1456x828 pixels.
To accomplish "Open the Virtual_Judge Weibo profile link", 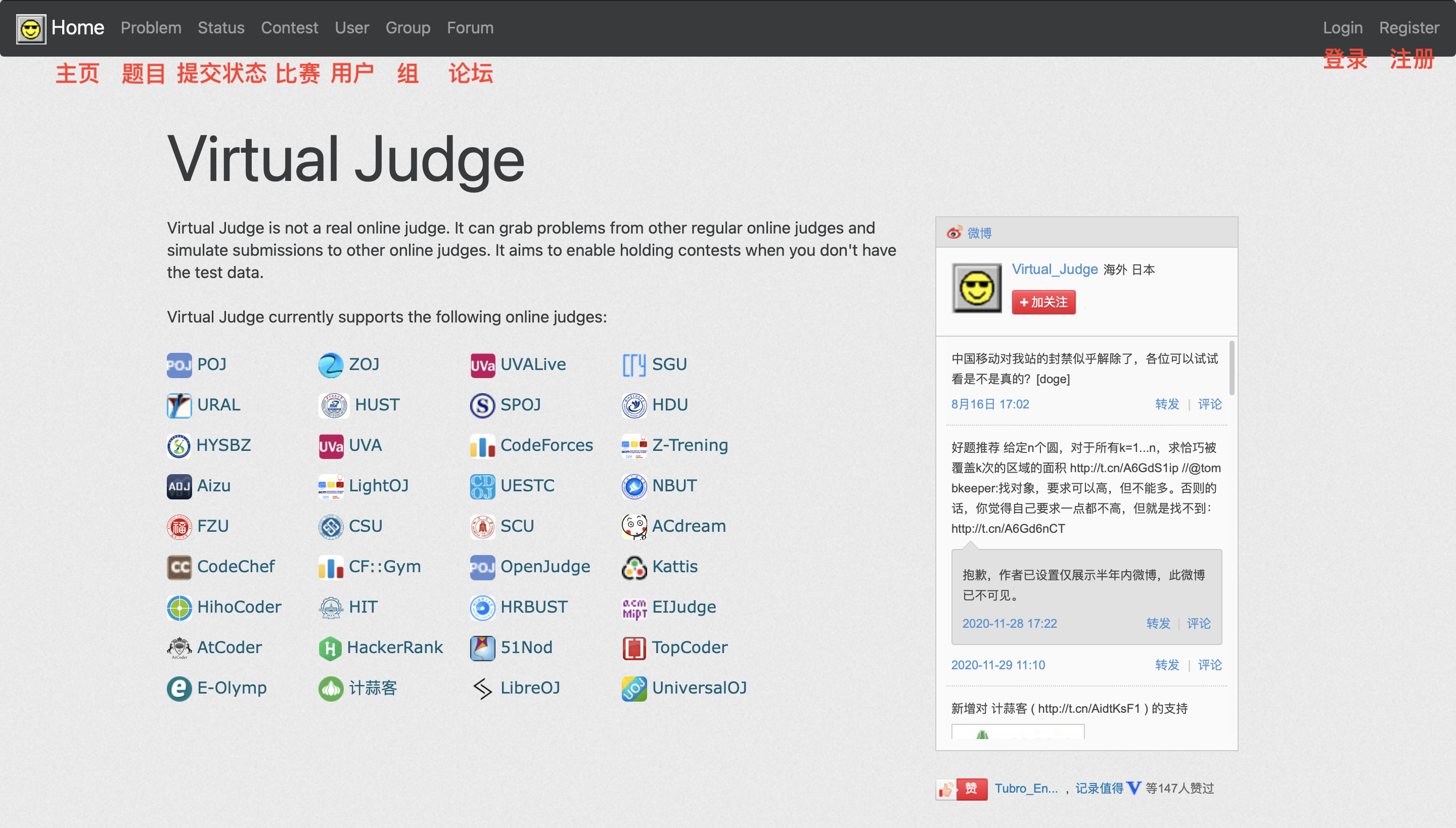I will pos(1054,269).
